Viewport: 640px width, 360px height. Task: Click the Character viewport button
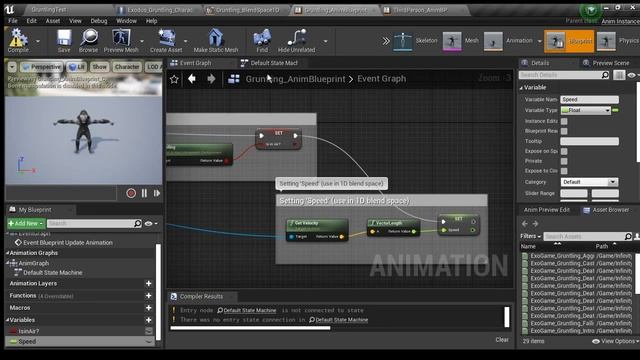click(127, 67)
